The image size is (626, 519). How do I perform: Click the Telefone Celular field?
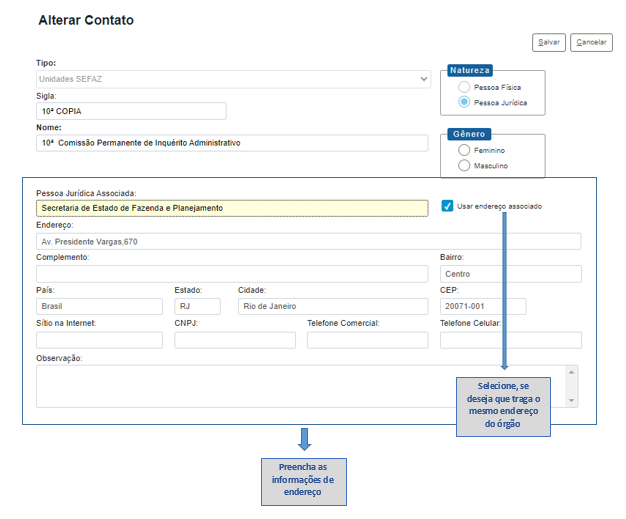click(x=510, y=340)
